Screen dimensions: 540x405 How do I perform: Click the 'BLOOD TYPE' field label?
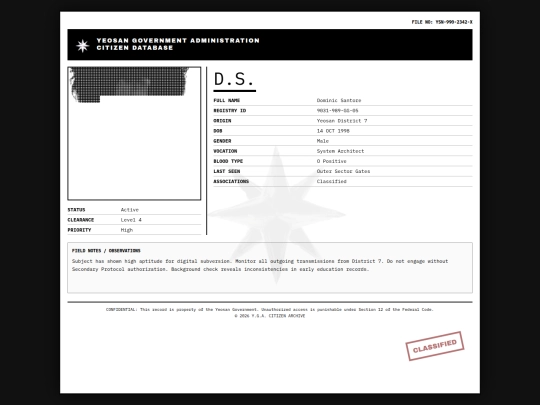(x=228, y=161)
